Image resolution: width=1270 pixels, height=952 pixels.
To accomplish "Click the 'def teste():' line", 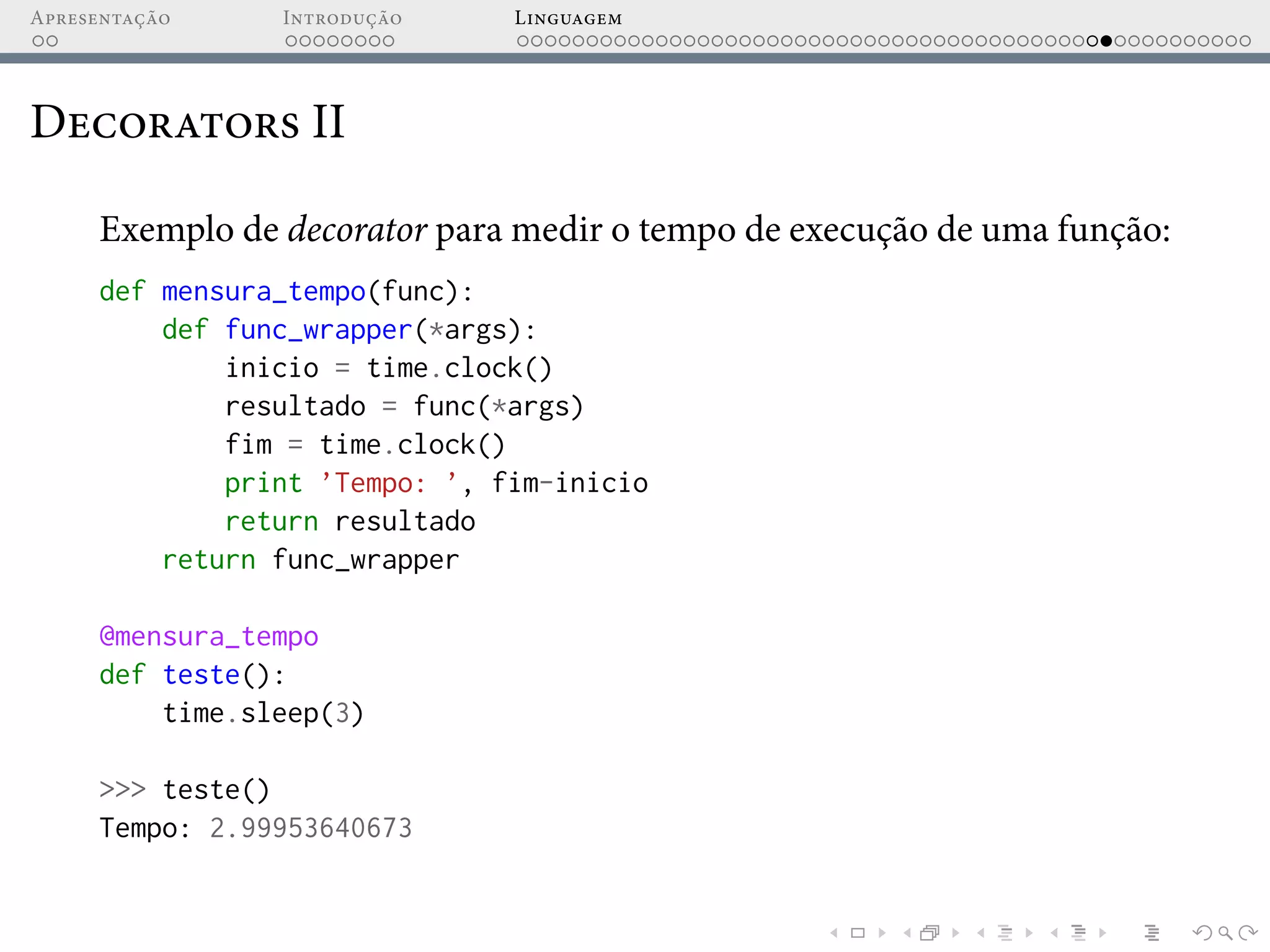I will pos(192,675).
